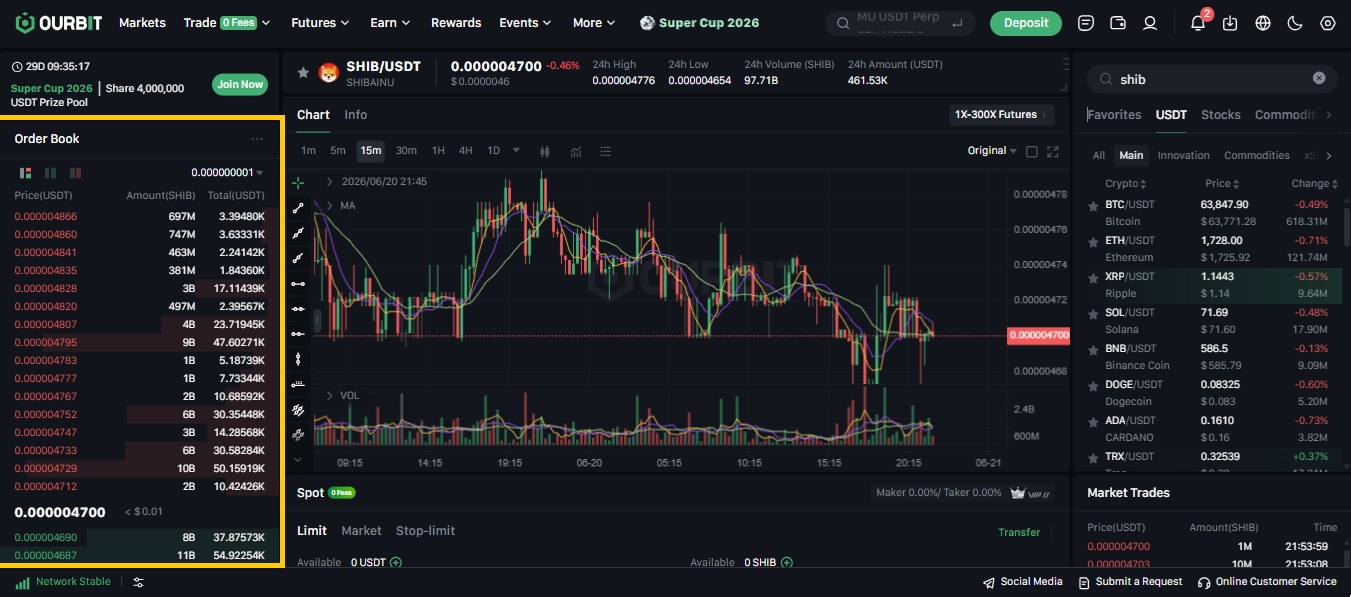Open the Trade dropdown menu

(227, 22)
